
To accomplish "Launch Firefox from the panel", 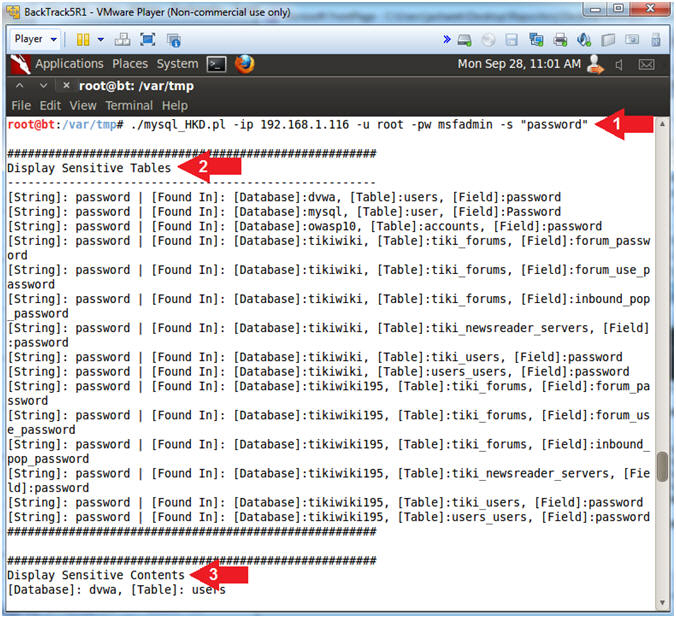I will coord(244,65).
